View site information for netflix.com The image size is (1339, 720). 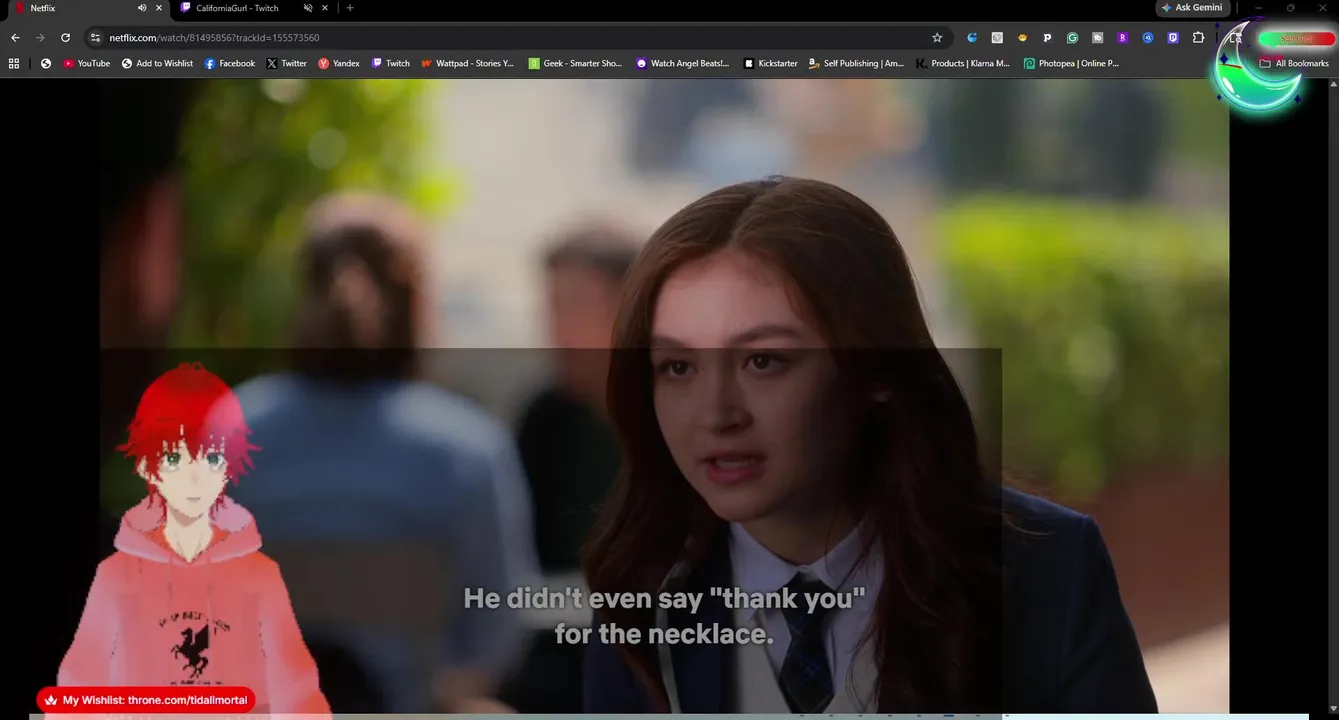click(95, 38)
